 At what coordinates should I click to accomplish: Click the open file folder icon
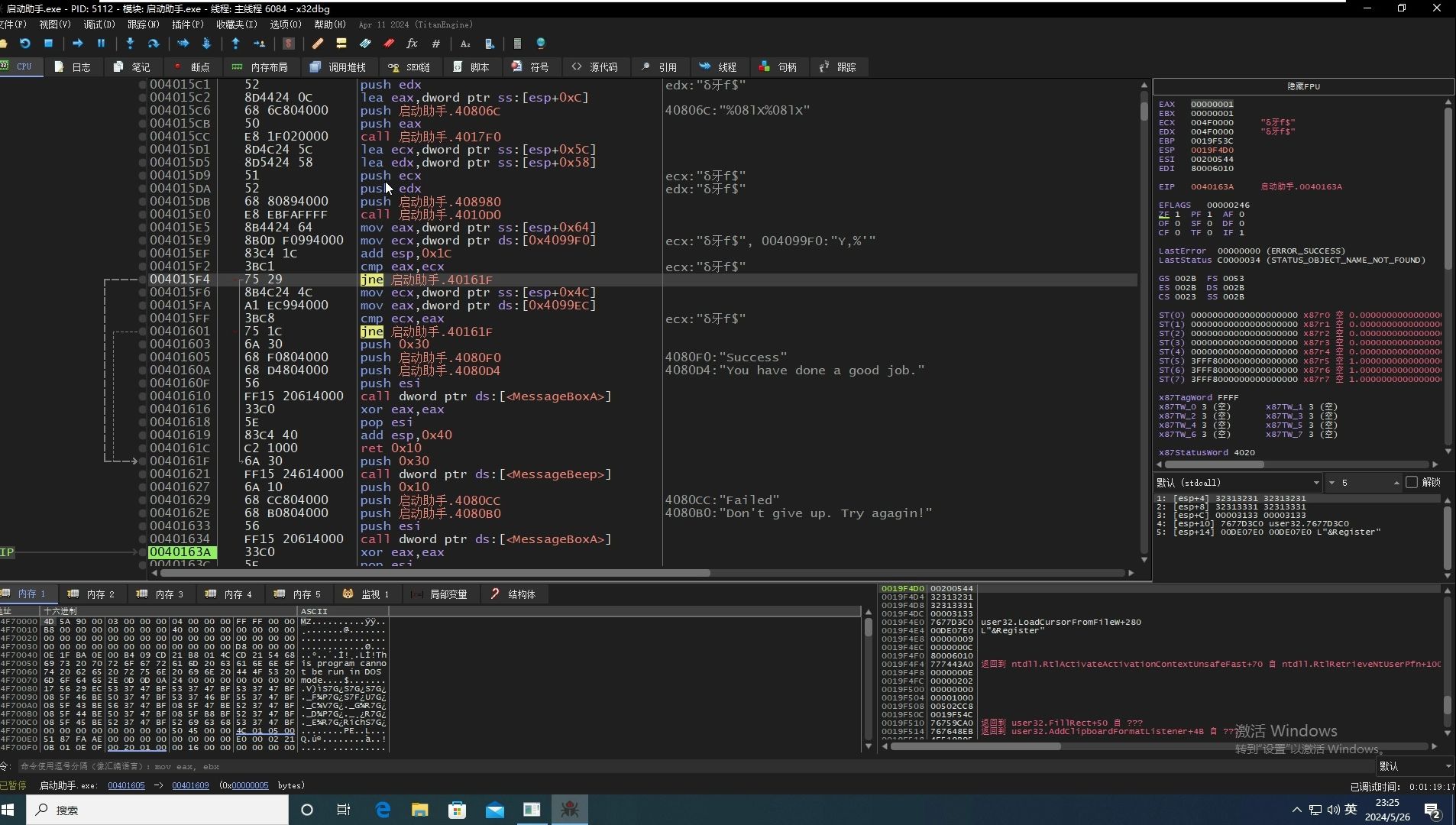click(4, 44)
